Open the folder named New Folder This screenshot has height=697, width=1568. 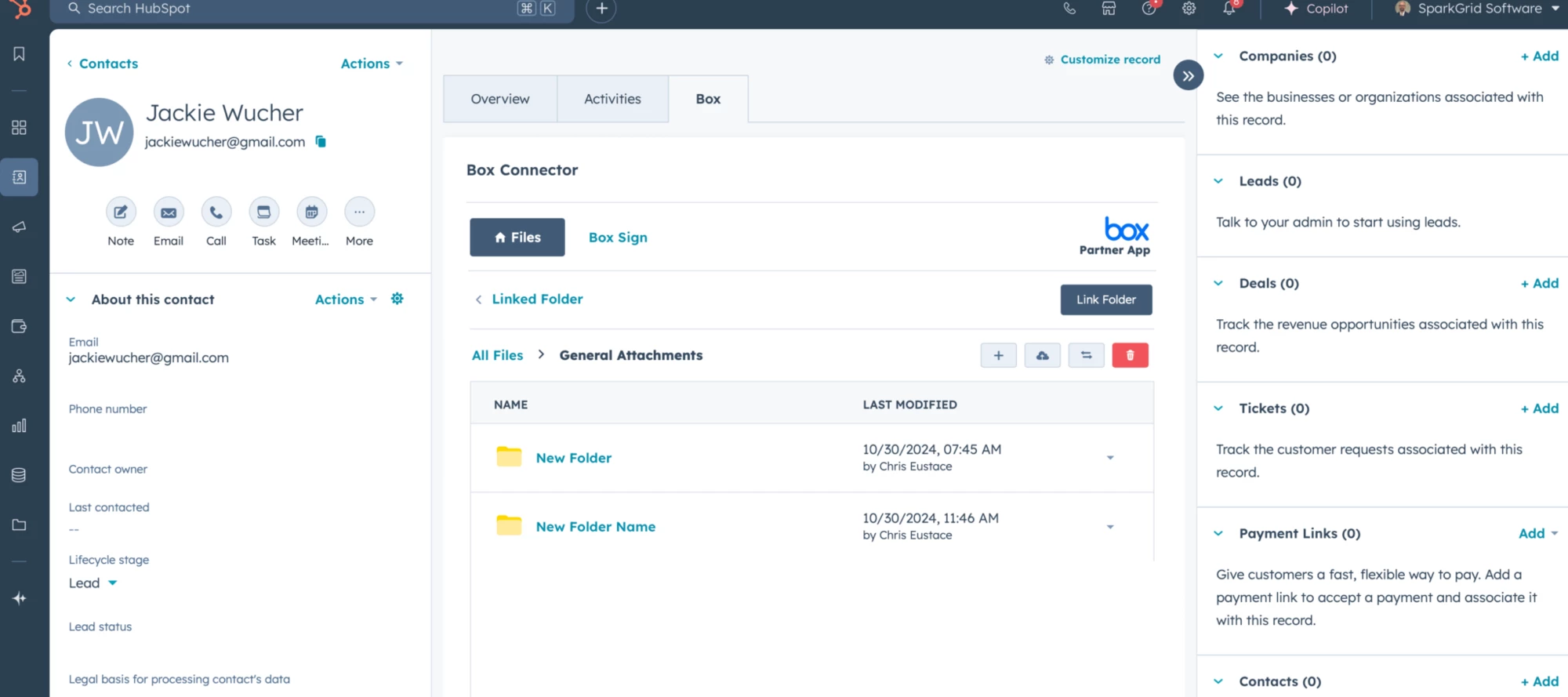[x=574, y=458]
